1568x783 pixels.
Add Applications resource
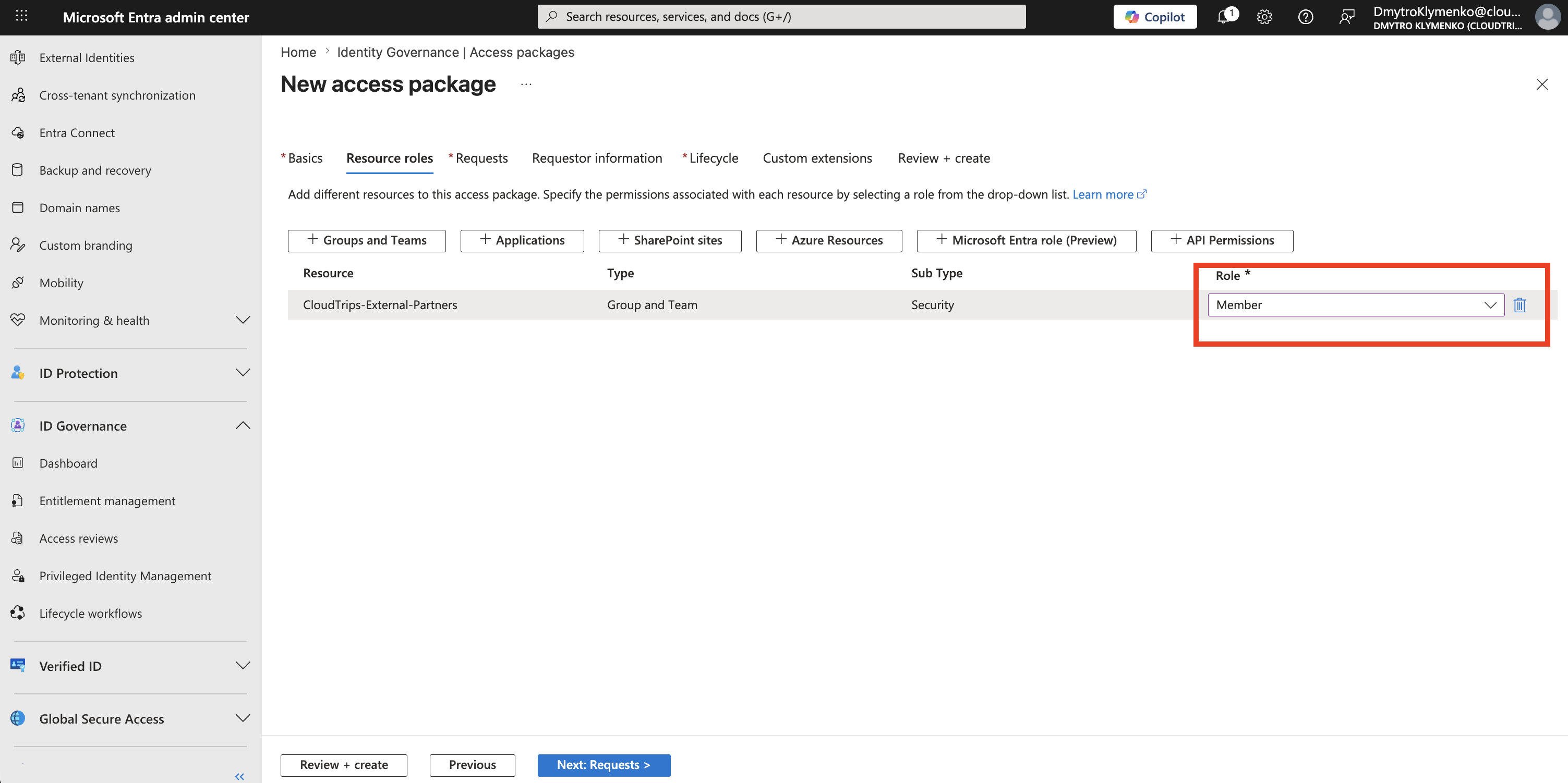tap(522, 240)
